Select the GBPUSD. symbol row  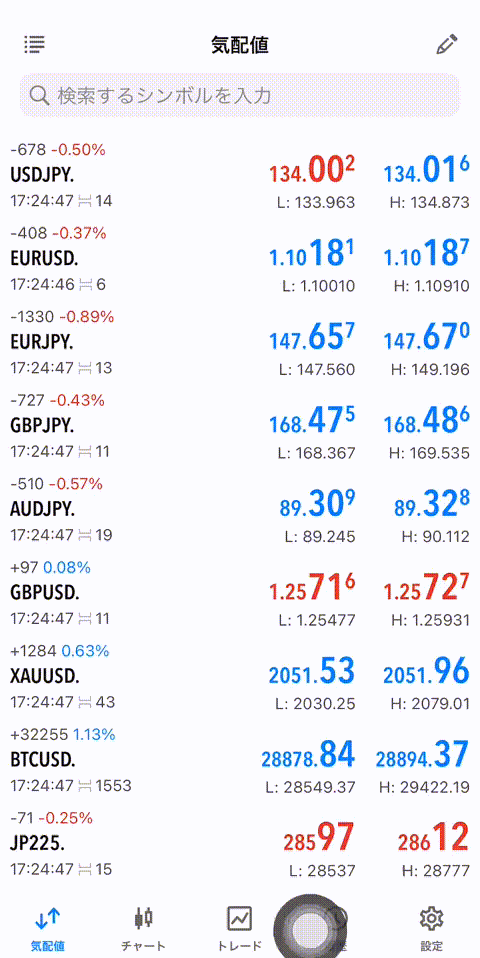click(x=240, y=593)
